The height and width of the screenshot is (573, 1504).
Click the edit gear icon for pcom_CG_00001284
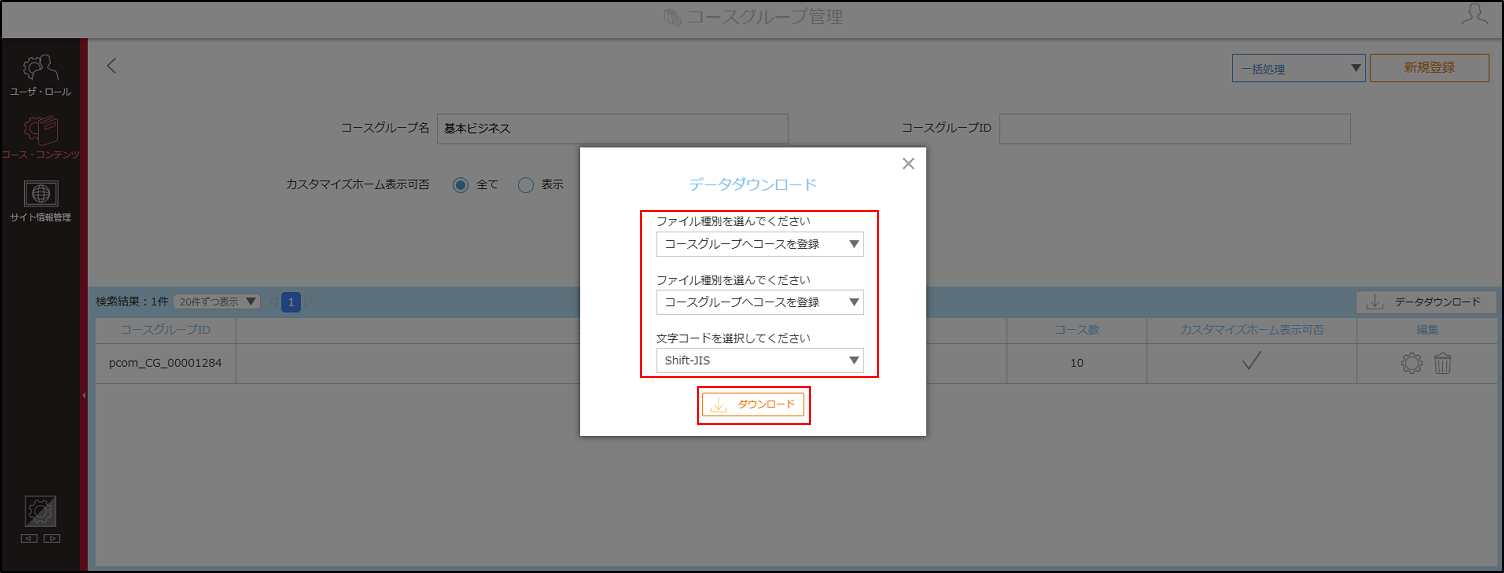tap(1411, 364)
